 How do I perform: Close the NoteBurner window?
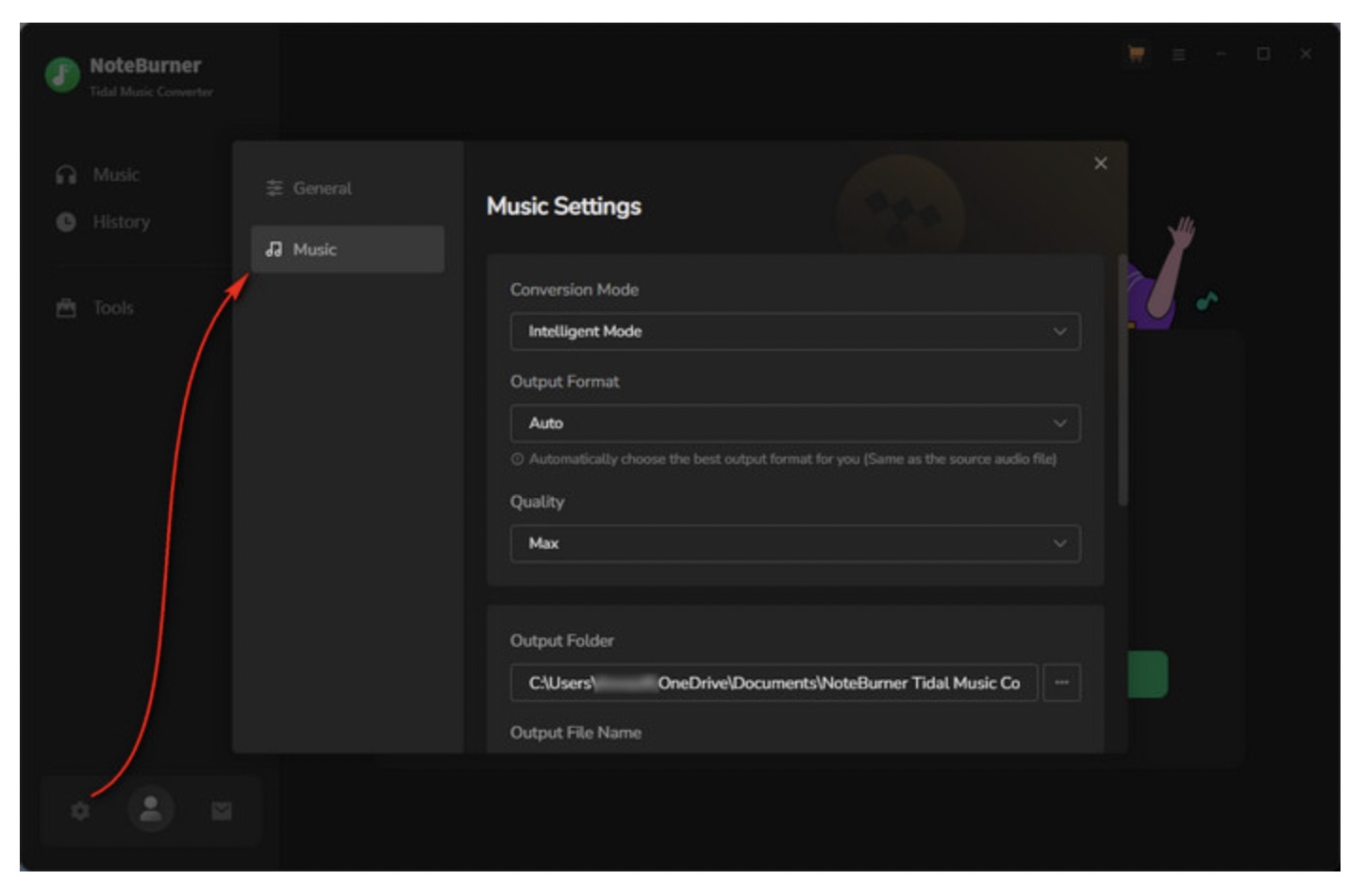(x=1307, y=54)
